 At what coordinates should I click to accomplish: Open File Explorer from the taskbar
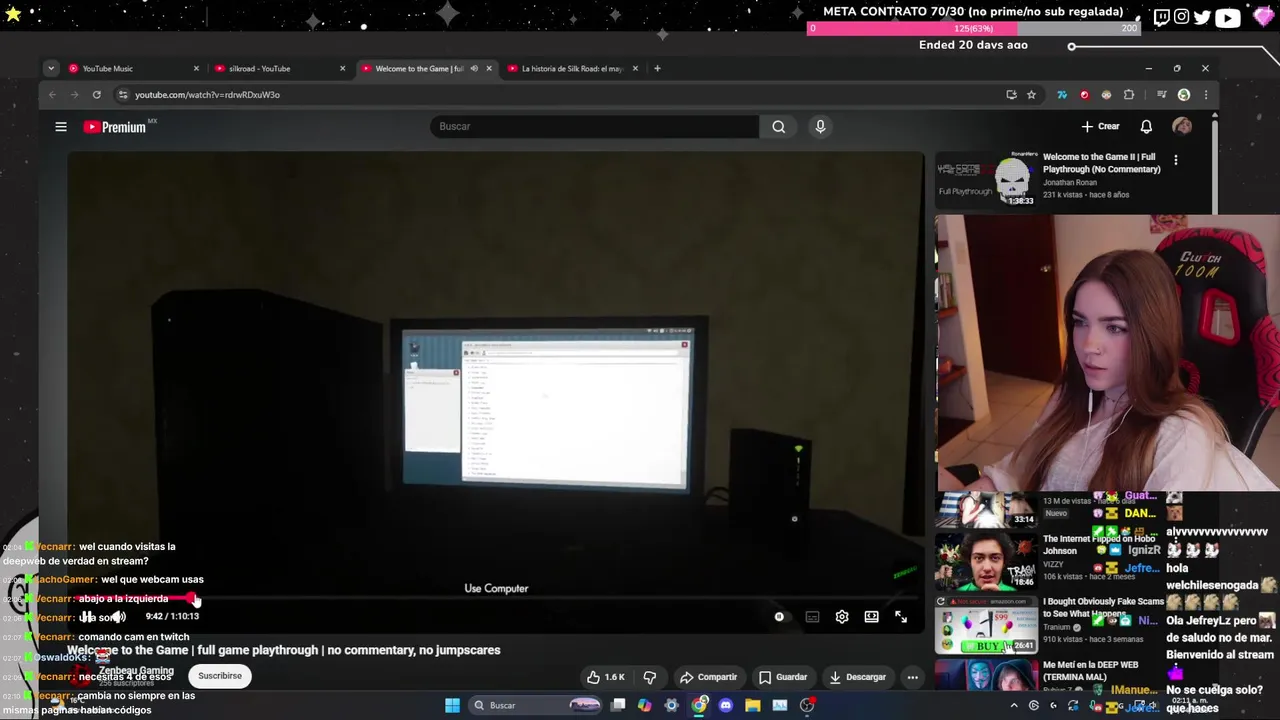point(752,705)
